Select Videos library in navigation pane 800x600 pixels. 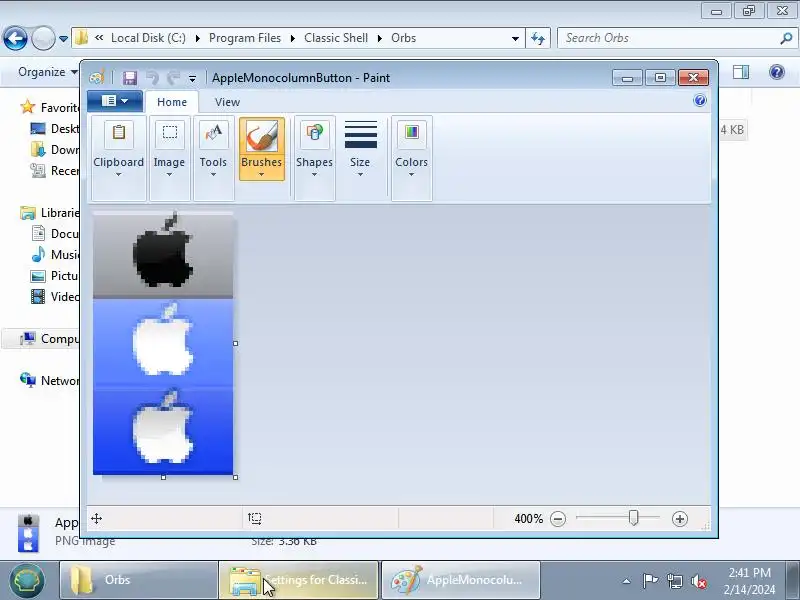click(55, 296)
